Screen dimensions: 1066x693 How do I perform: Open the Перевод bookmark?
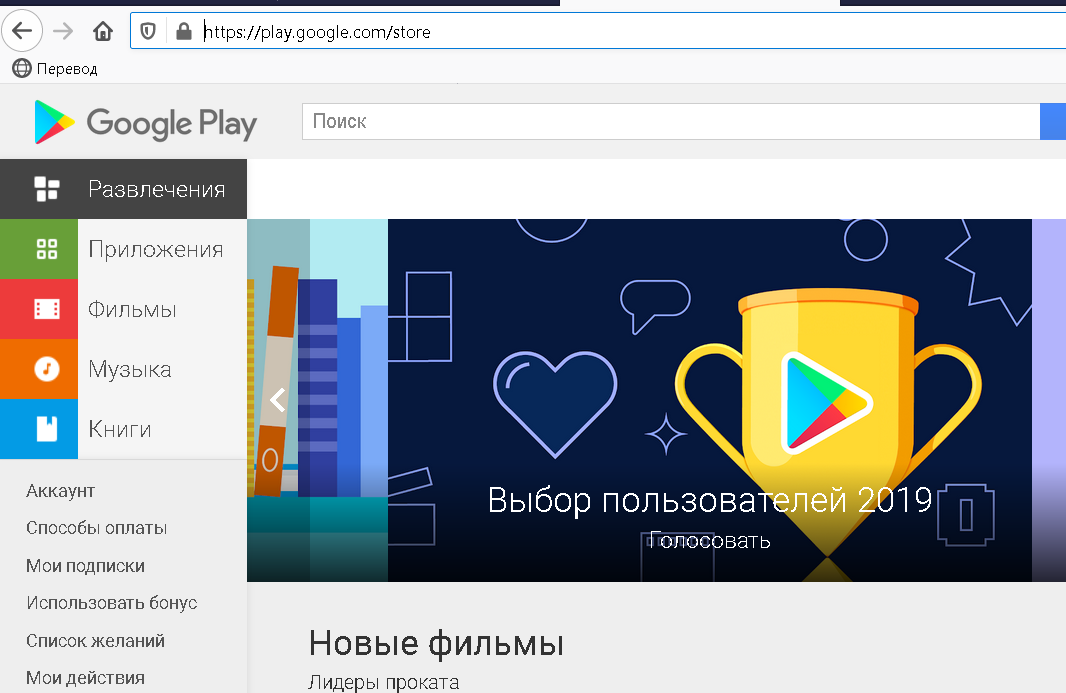coord(55,69)
